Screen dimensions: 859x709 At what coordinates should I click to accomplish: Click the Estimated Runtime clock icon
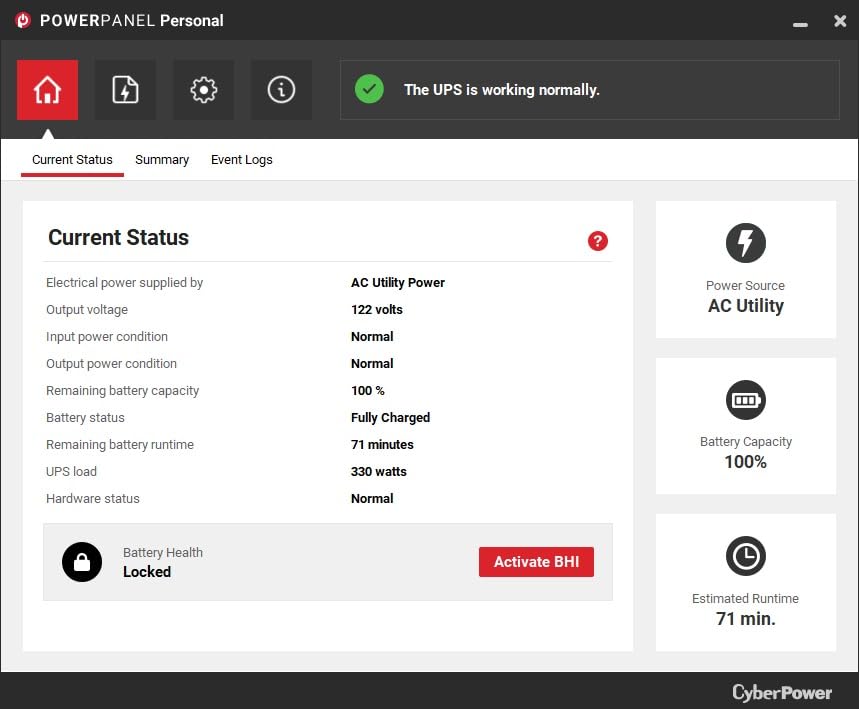(745, 556)
